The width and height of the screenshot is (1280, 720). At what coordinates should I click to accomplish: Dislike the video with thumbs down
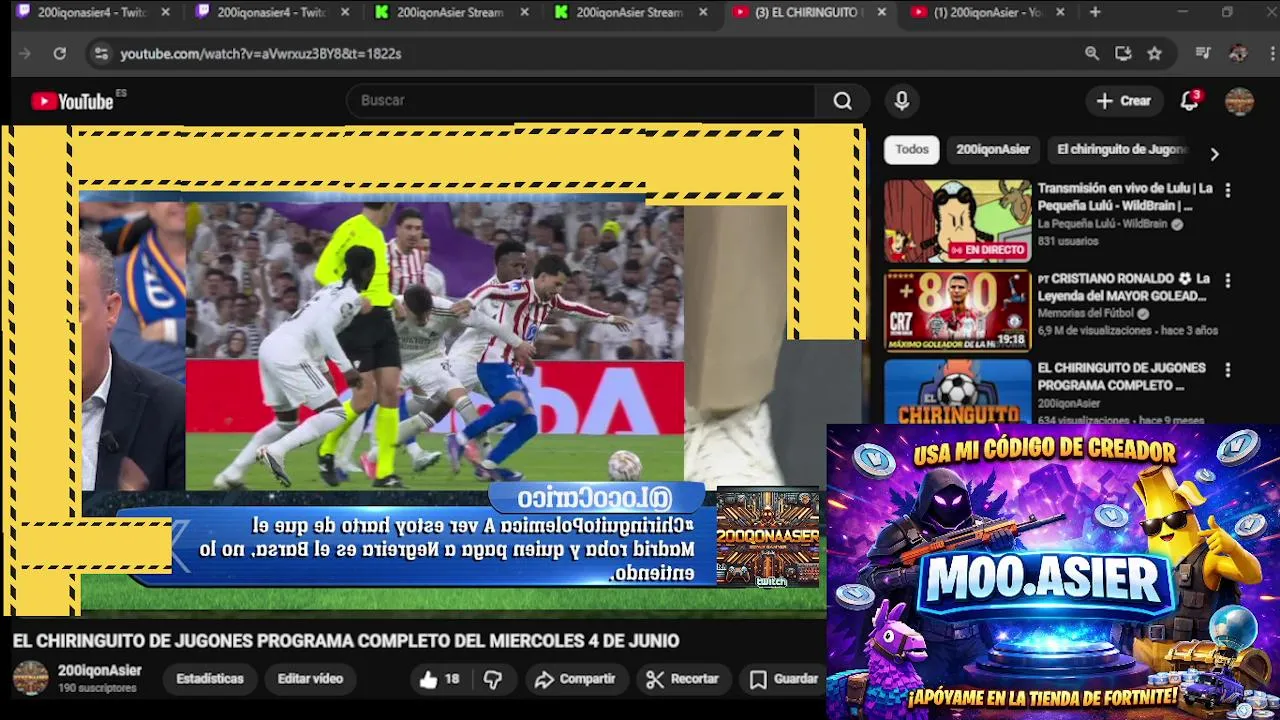click(x=493, y=679)
